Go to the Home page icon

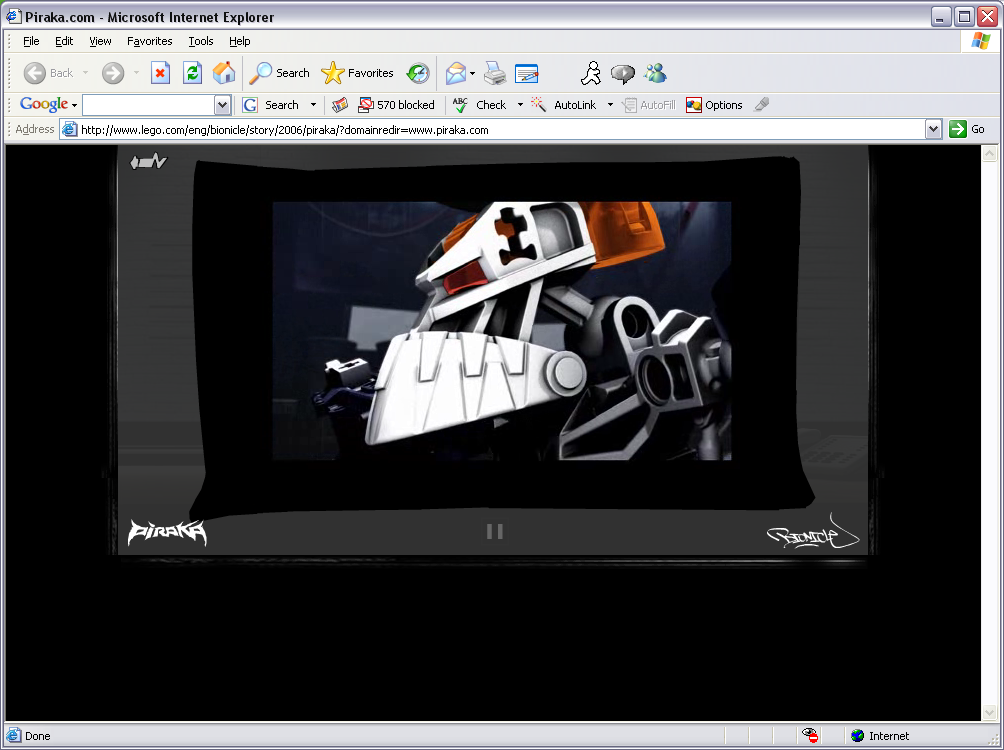click(224, 73)
